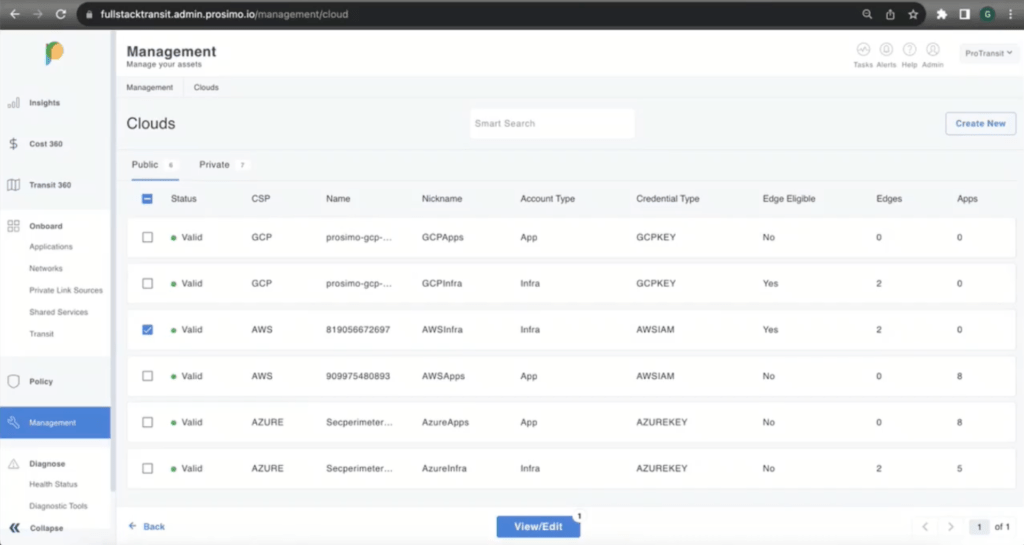This screenshot has width=1024, height=545.
Task: Click the View/Edit button
Action: point(538,527)
